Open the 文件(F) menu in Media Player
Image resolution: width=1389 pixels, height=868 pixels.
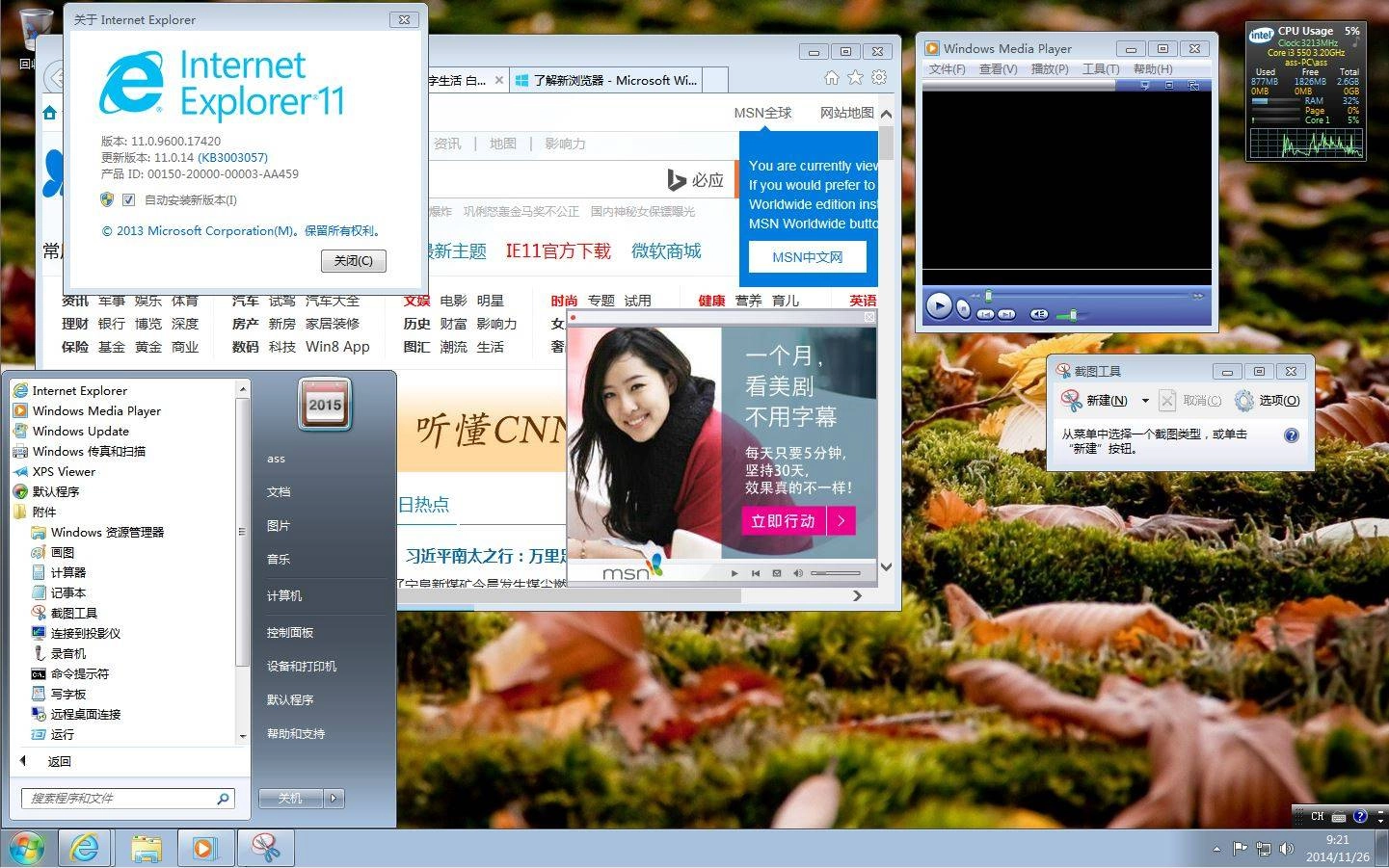point(947,69)
